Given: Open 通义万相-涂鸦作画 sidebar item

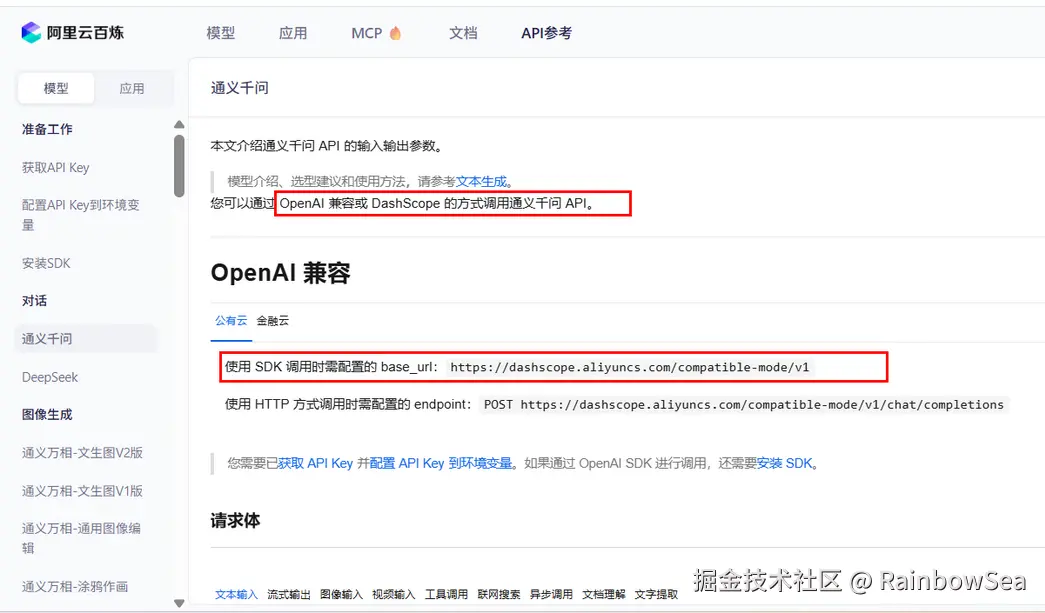Looking at the screenshot, I should click(x=75, y=586).
